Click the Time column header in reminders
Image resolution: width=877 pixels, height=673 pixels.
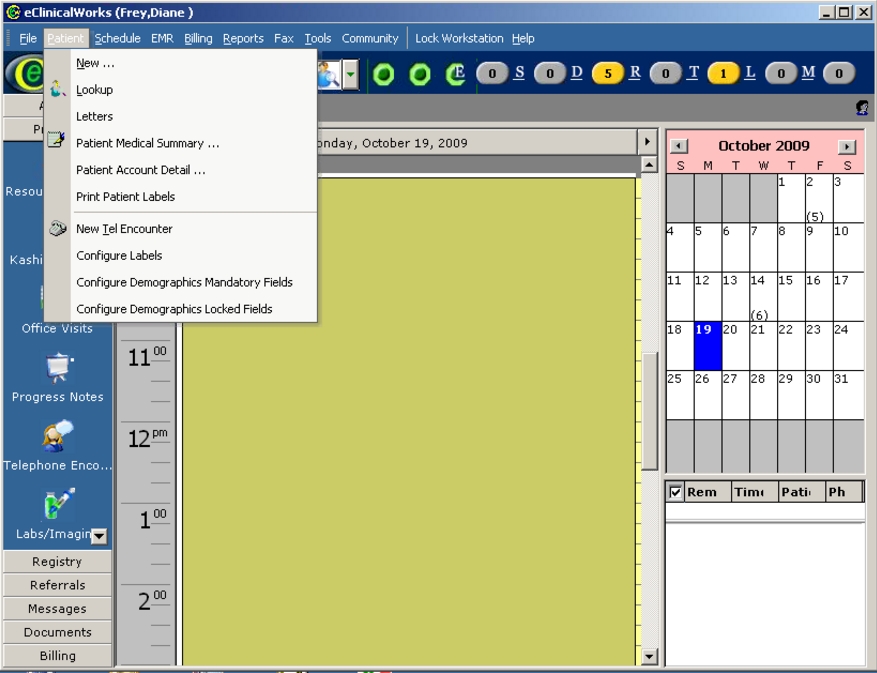click(755, 492)
